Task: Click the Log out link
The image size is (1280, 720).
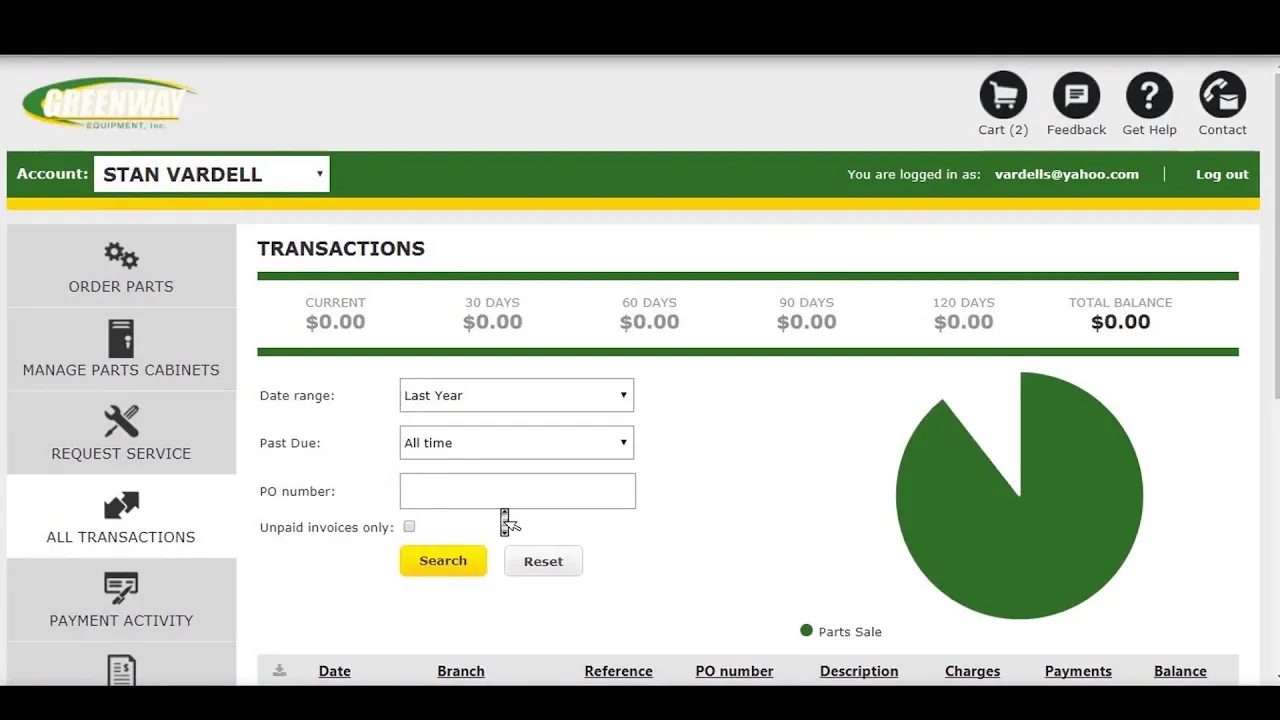Action: click(x=1222, y=174)
